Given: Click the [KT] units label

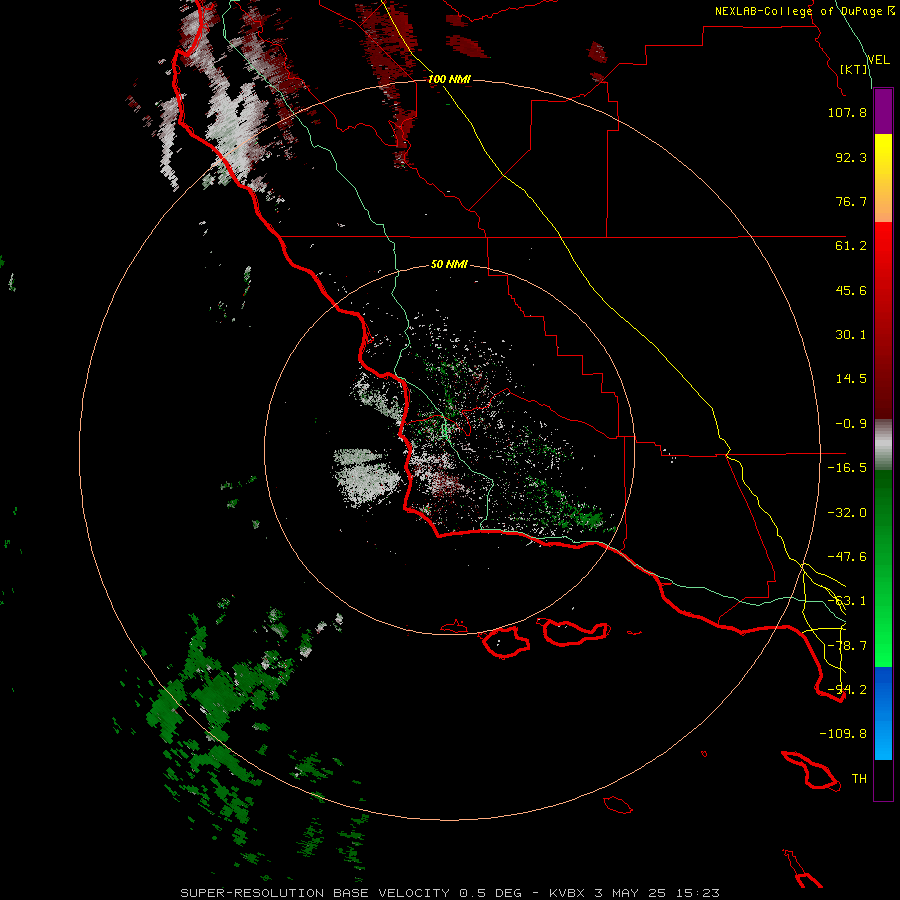Looking at the screenshot, I should tap(854, 69).
